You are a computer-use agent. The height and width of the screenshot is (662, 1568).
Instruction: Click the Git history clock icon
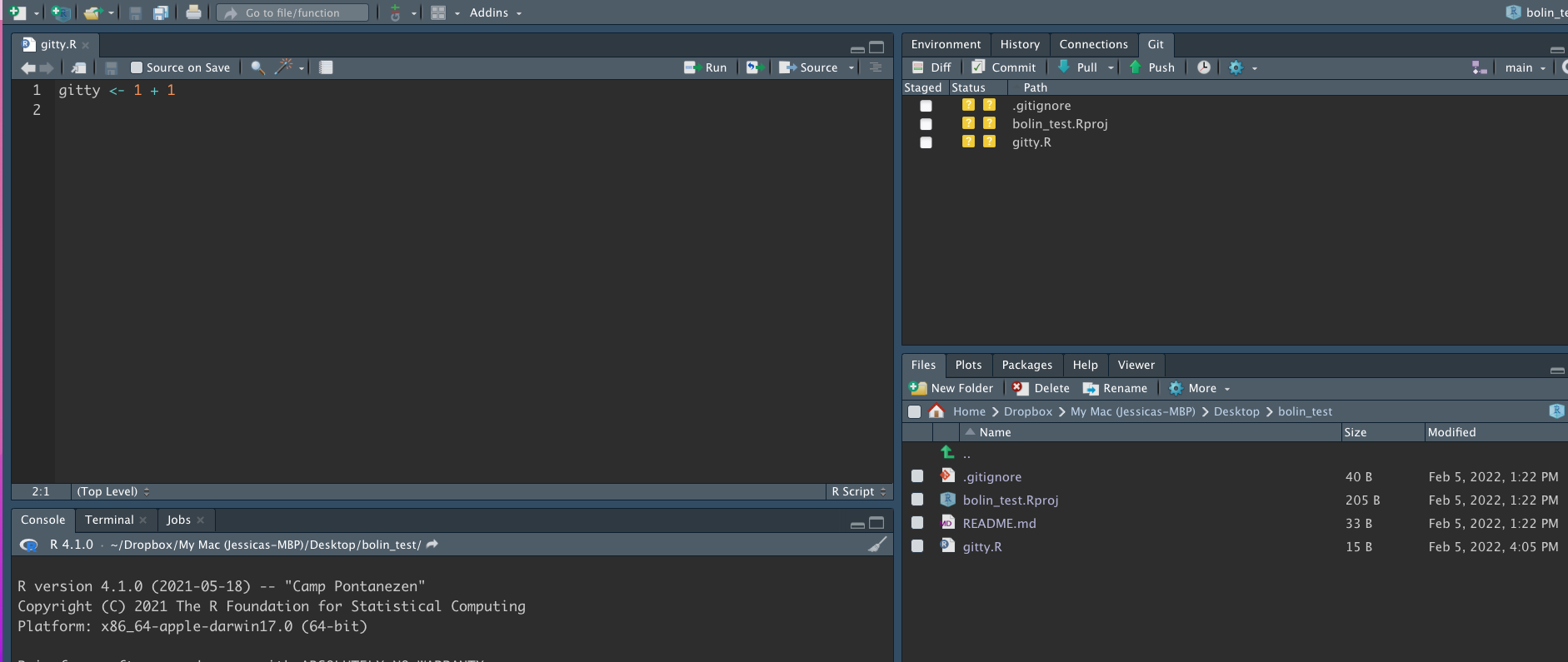[1204, 67]
